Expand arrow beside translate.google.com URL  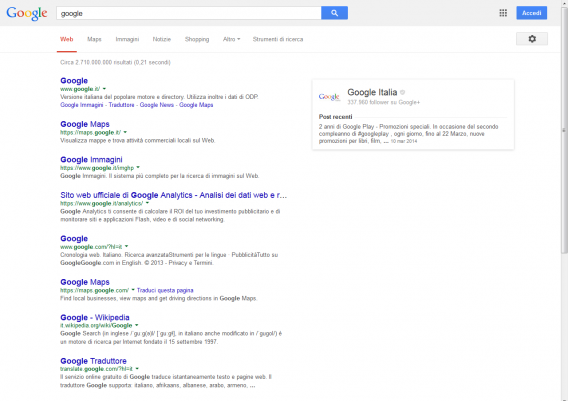tap(137, 369)
